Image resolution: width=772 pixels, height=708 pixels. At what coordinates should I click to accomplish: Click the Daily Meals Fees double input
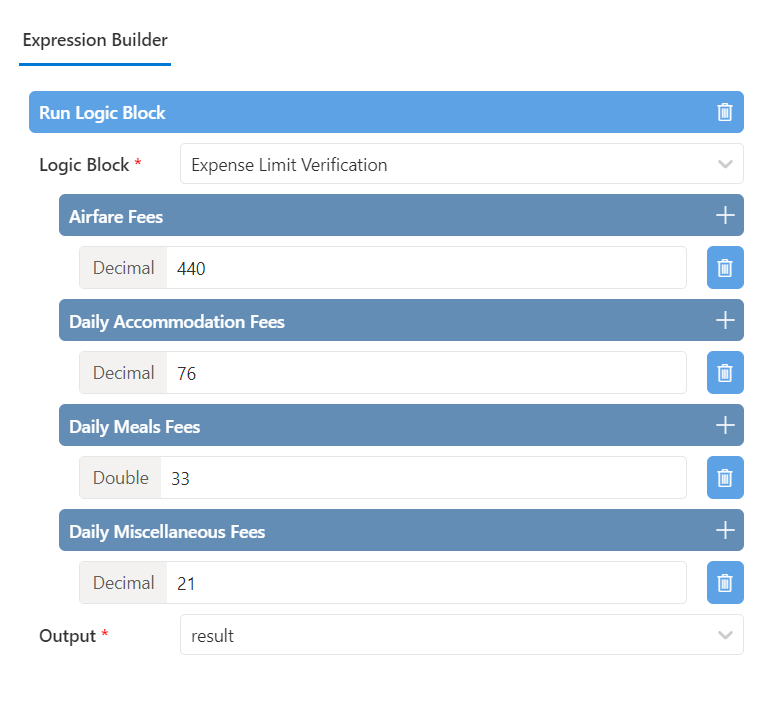point(425,478)
